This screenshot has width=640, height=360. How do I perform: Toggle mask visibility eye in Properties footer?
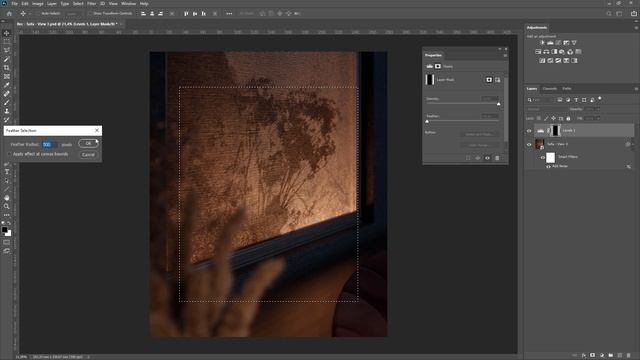(487, 158)
